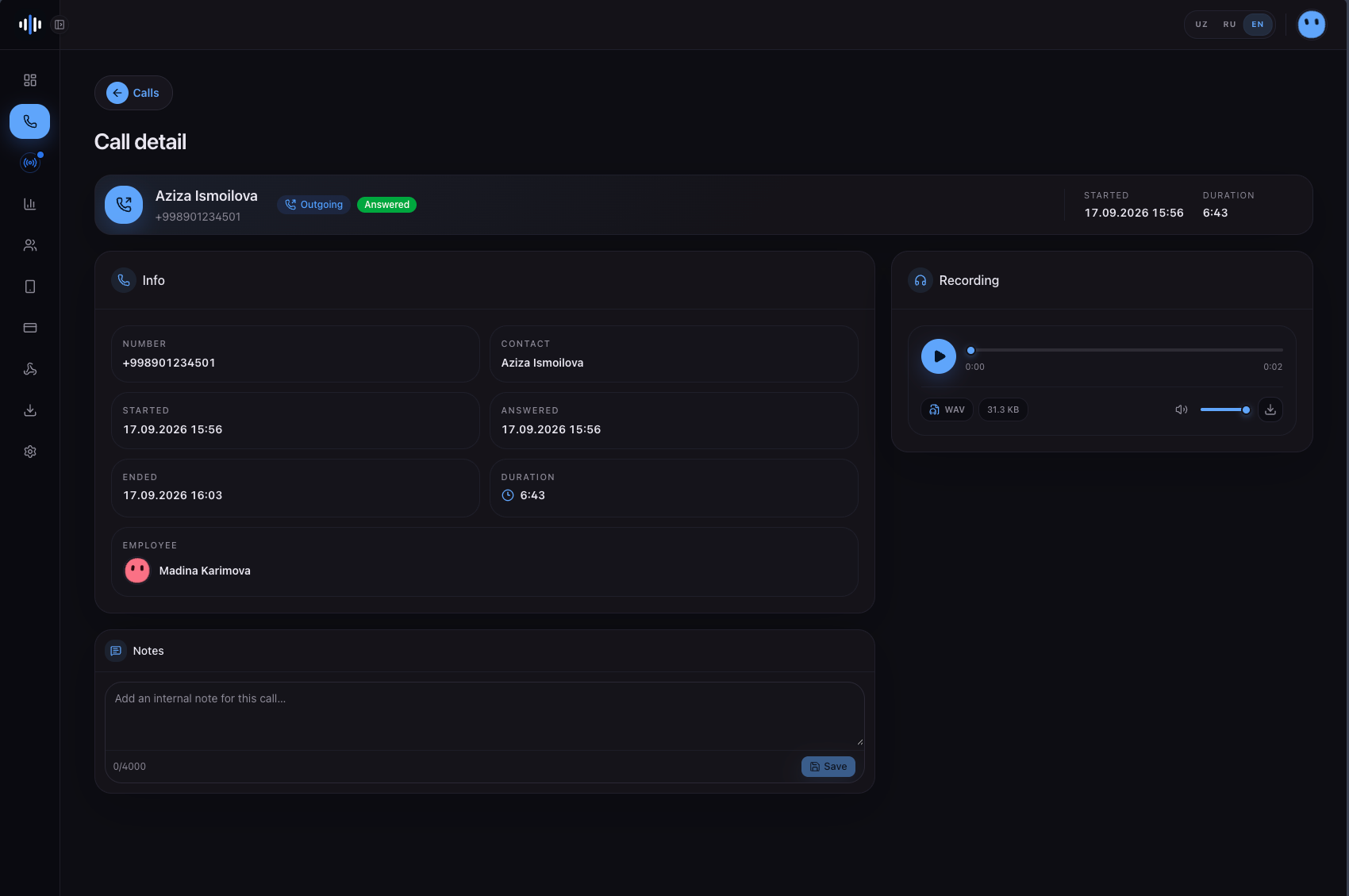Switch language to UZ
The height and width of the screenshot is (896, 1349).
click(1201, 25)
